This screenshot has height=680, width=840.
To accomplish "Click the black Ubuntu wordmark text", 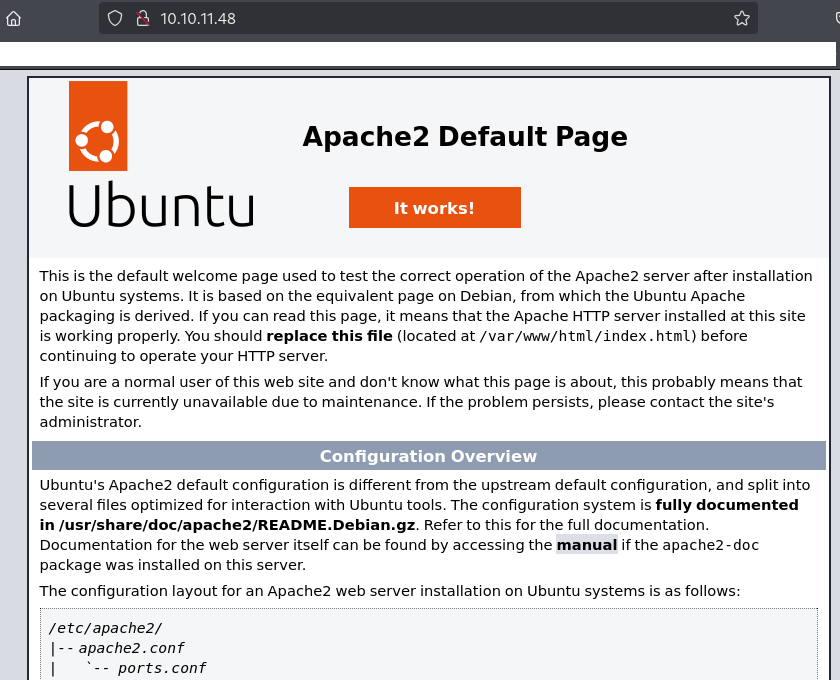I will (160, 206).
